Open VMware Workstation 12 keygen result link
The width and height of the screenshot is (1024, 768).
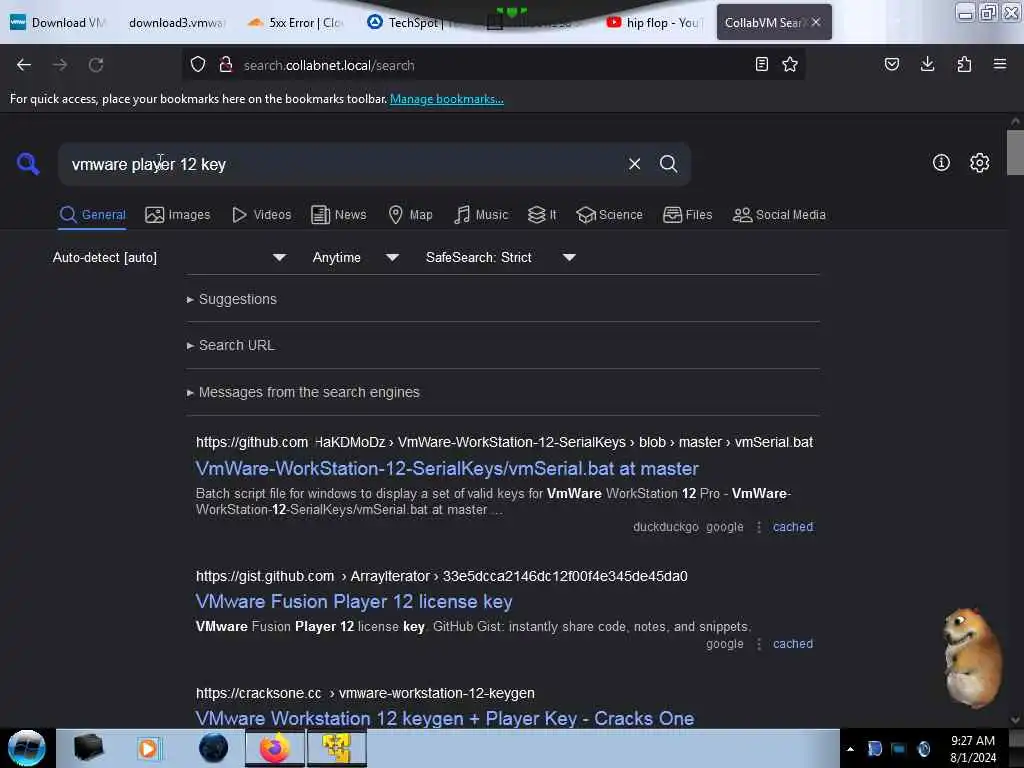pos(445,718)
